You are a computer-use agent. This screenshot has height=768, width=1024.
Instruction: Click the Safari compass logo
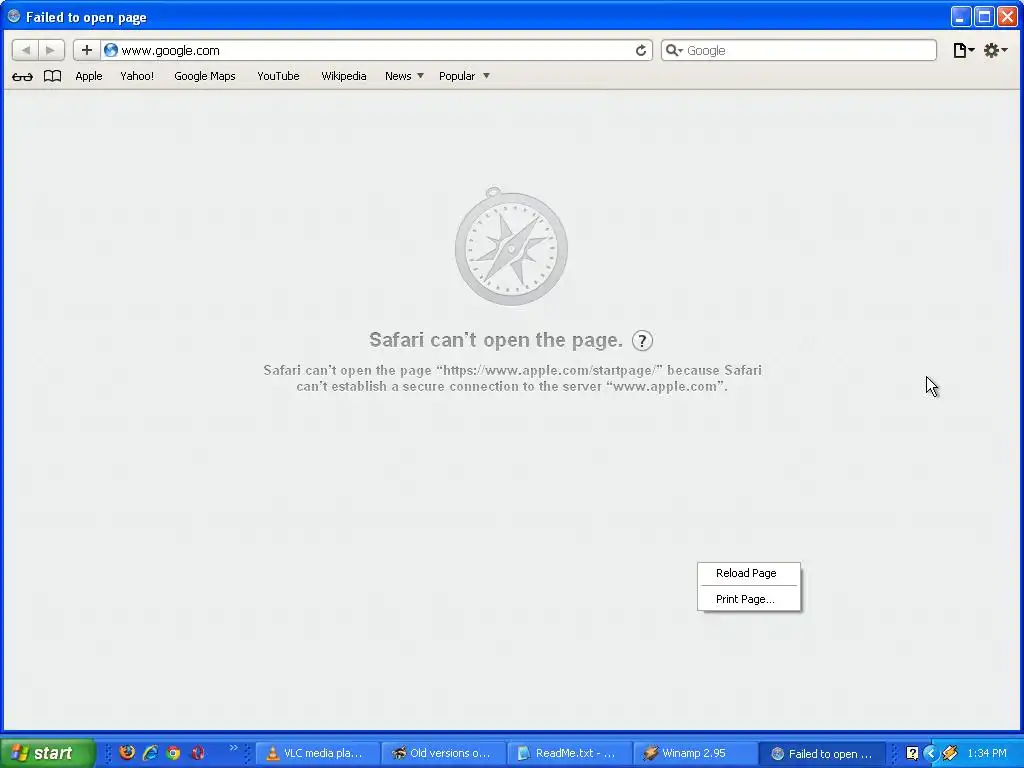(x=511, y=247)
